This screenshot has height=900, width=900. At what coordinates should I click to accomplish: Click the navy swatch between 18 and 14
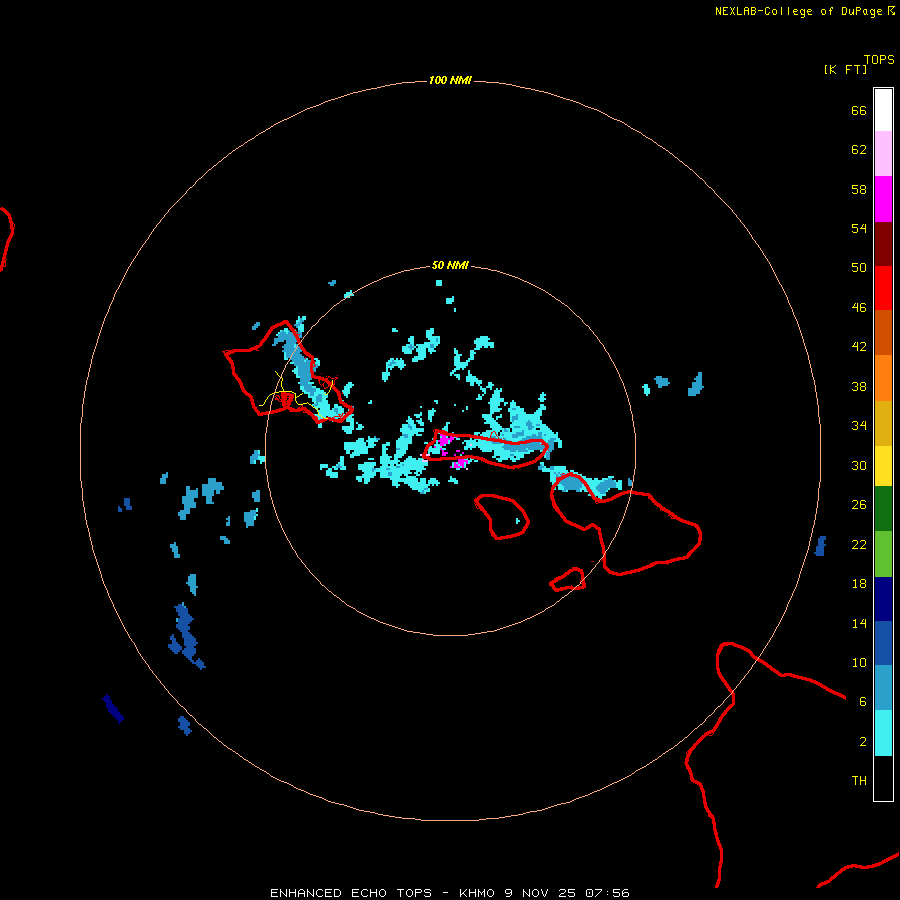883,599
